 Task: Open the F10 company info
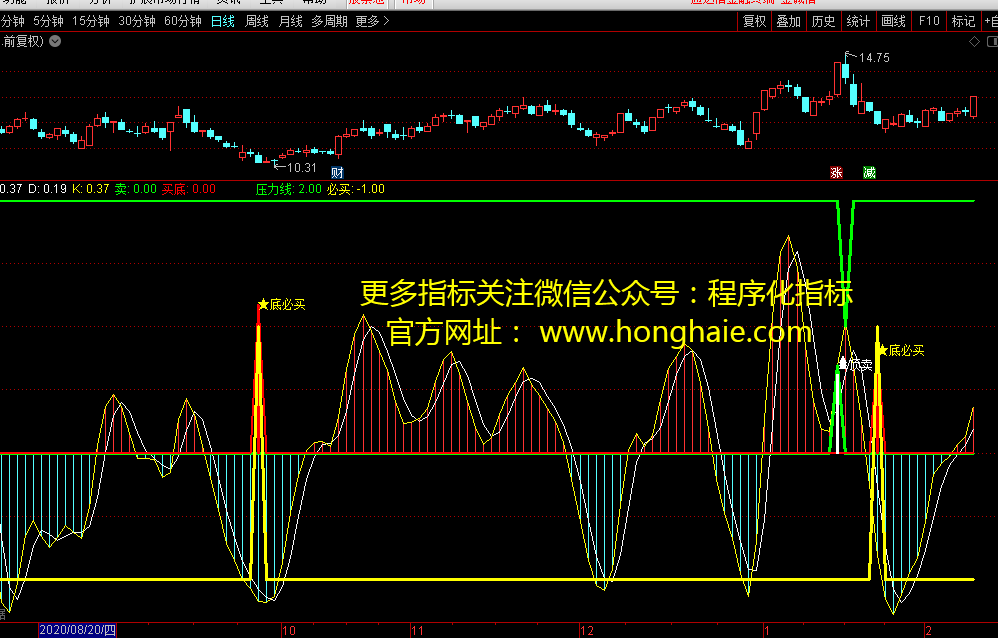click(929, 21)
